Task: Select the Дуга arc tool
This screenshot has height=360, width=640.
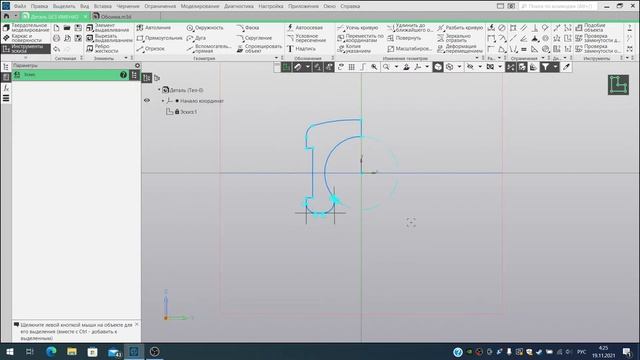Action: 196,38
